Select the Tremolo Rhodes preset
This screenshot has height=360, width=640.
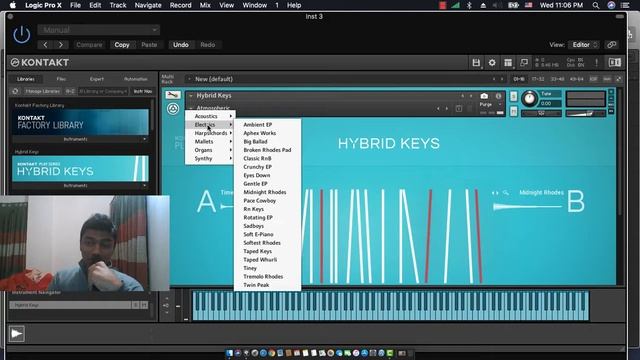[267, 276]
